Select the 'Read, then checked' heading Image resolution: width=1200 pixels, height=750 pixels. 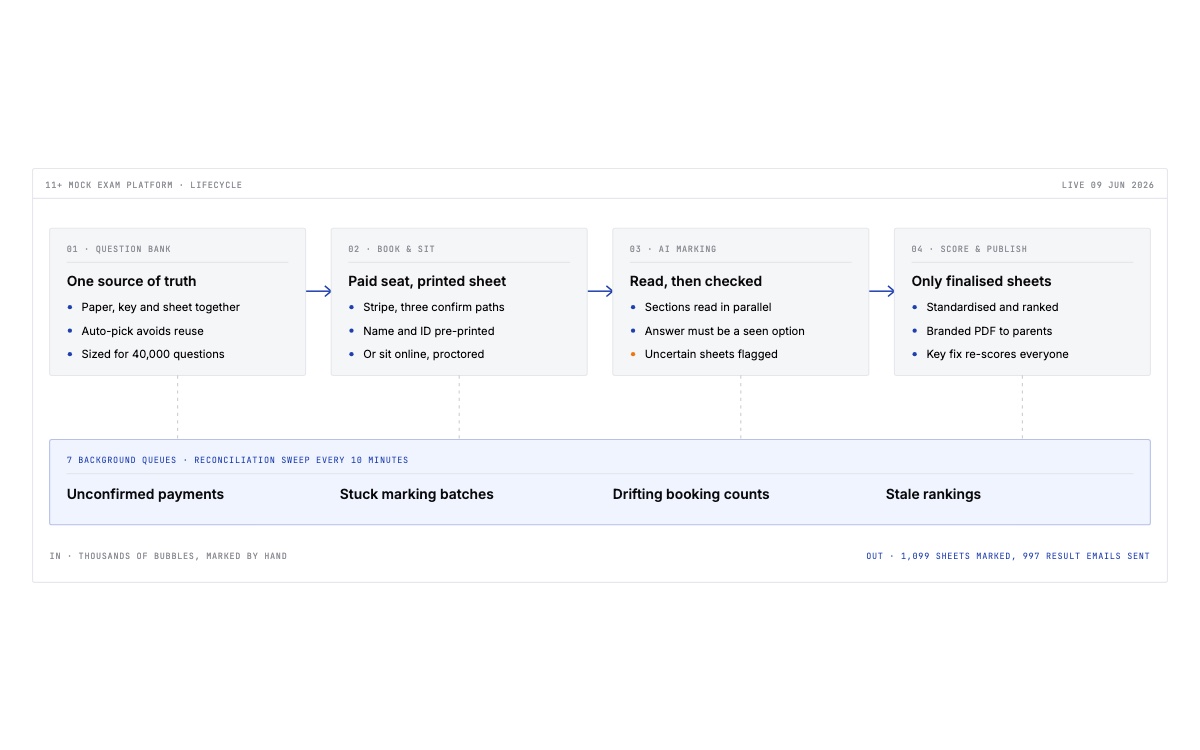[696, 281]
